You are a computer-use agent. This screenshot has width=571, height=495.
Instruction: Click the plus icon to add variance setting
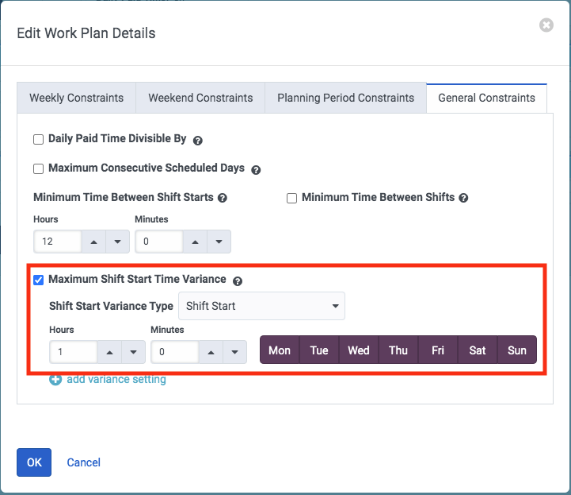56,380
